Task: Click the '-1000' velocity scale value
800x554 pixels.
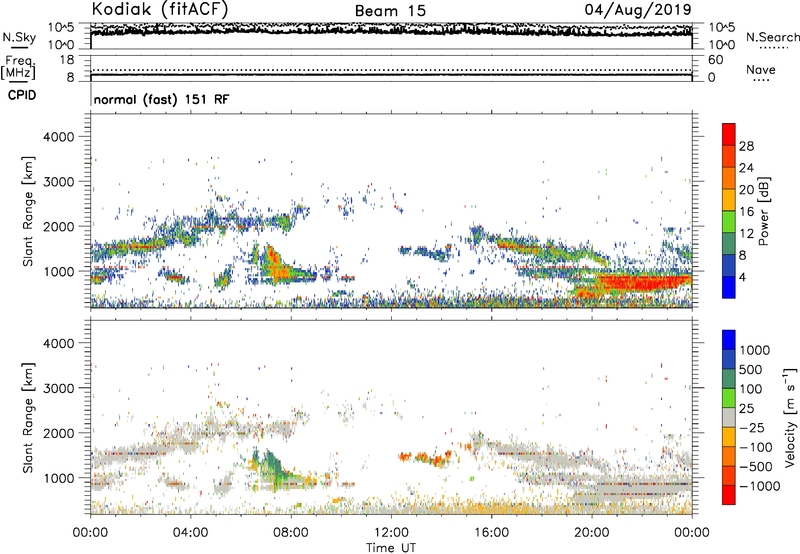Action: coord(759,486)
